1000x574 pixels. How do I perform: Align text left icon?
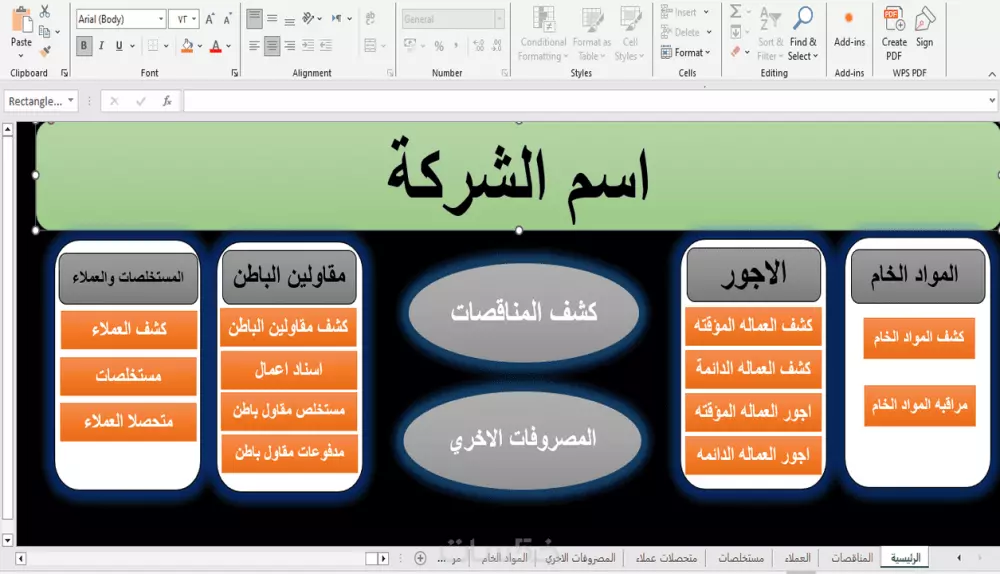(254, 45)
